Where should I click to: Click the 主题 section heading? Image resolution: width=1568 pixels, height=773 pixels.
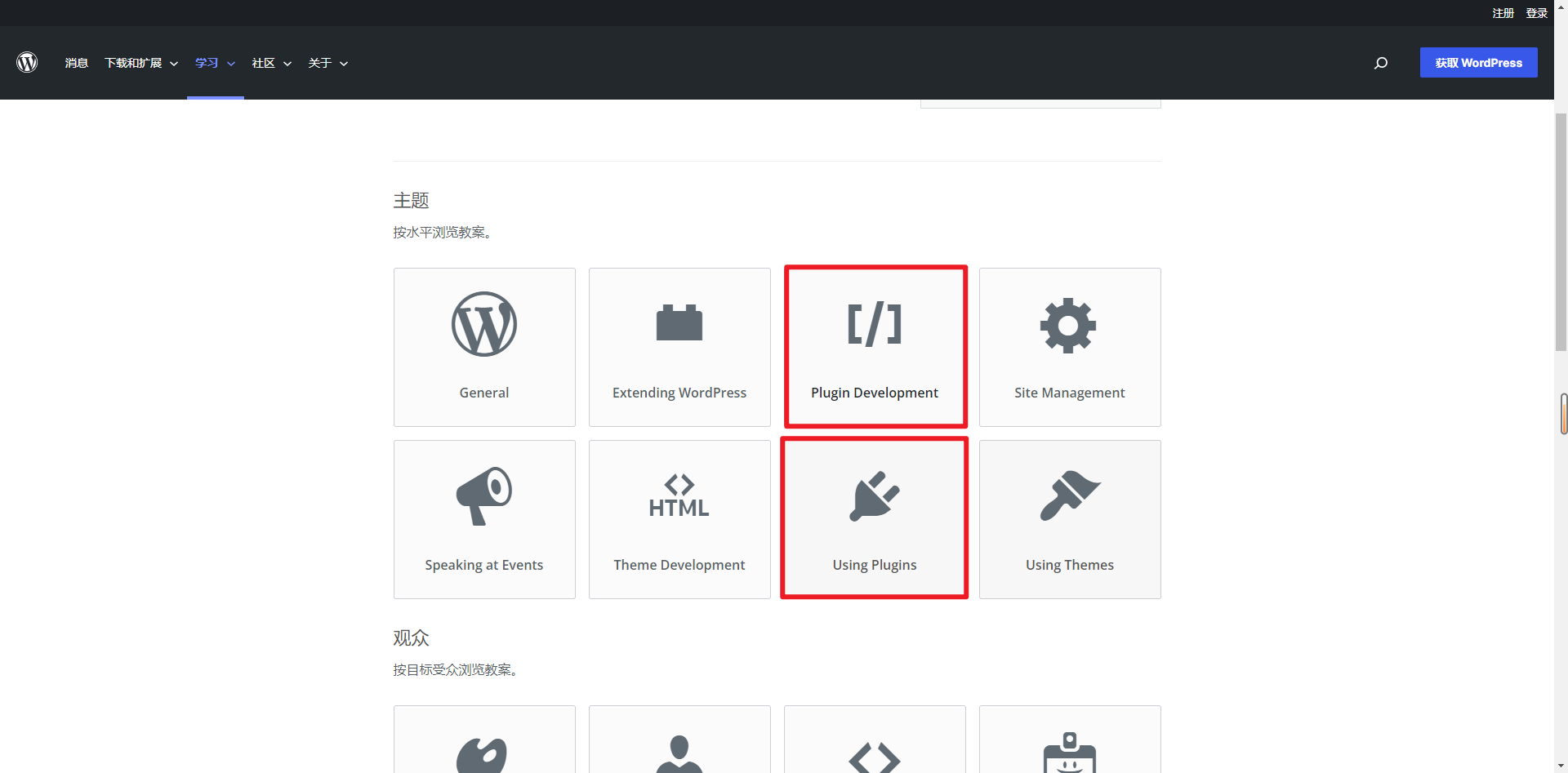tap(411, 200)
